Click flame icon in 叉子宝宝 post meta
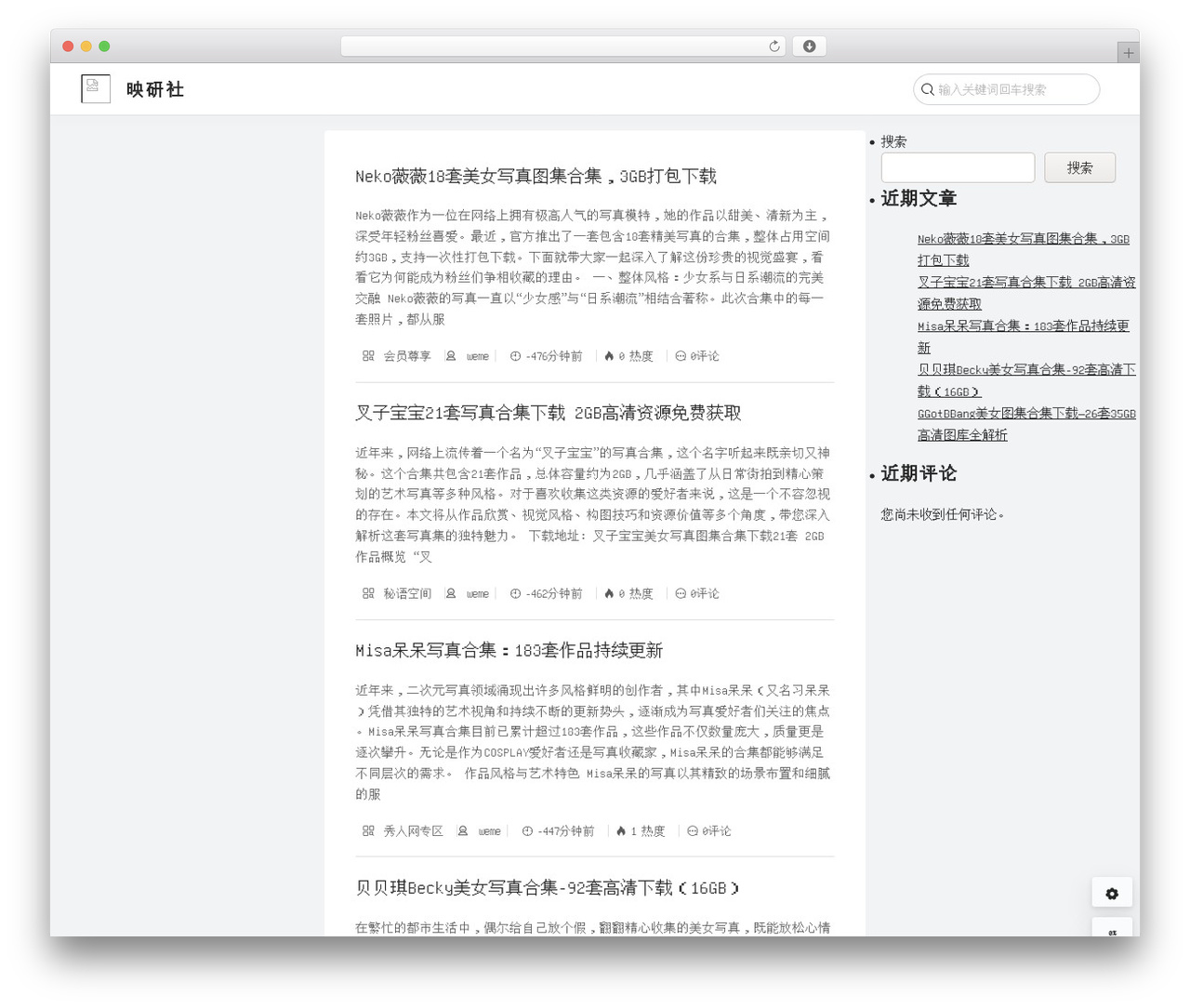The image size is (1190, 1008). click(609, 593)
